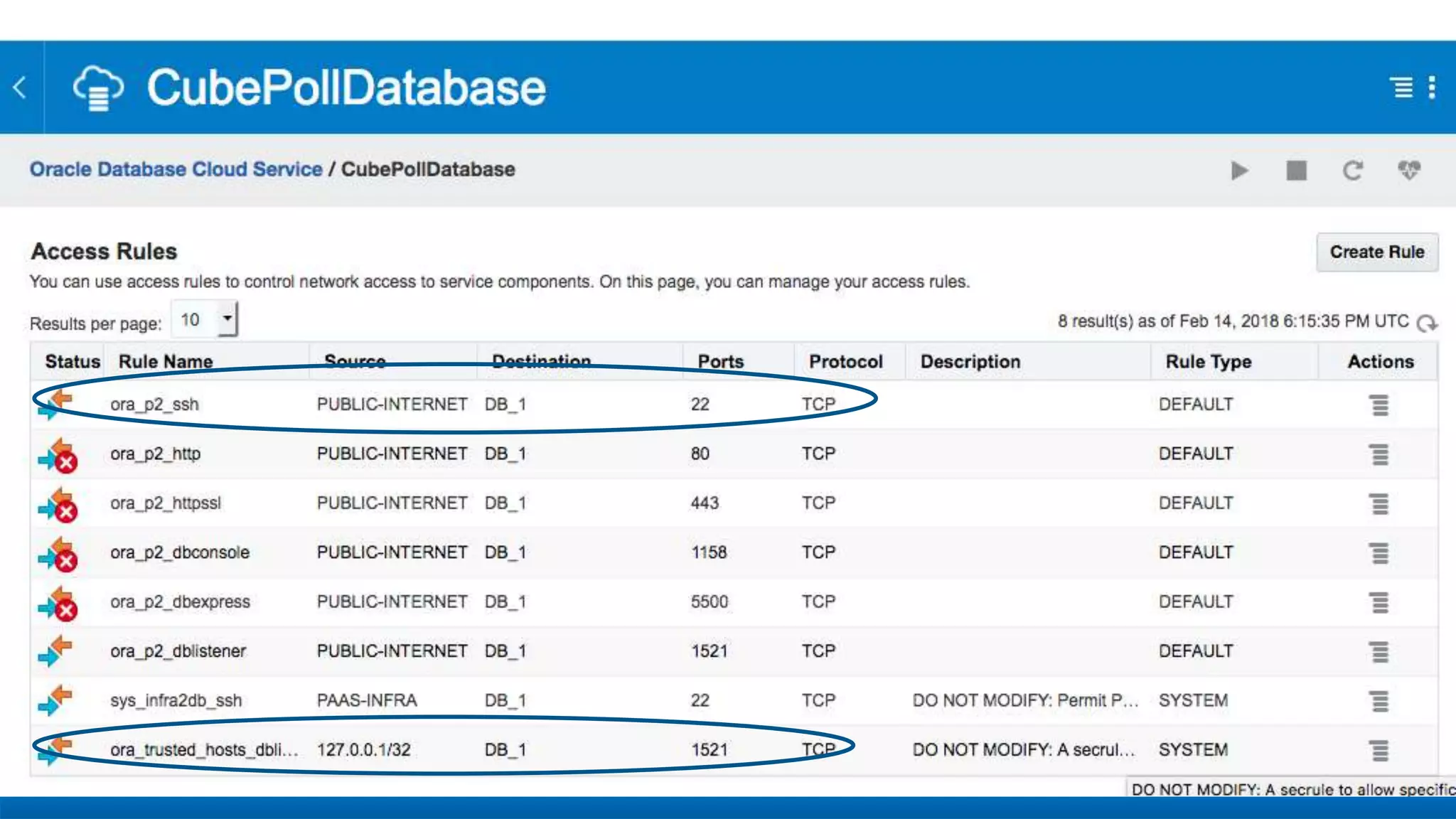Open actions menu for ora_p2_dblistener rule
The width and height of the screenshot is (1456, 819).
tap(1379, 652)
